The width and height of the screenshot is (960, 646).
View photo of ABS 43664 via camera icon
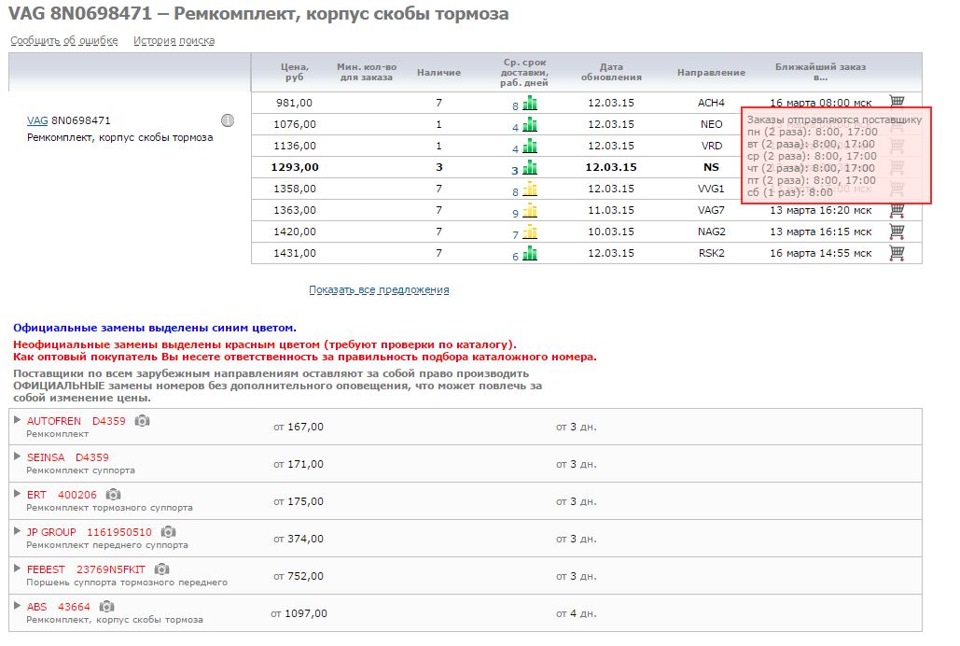(107, 606)
